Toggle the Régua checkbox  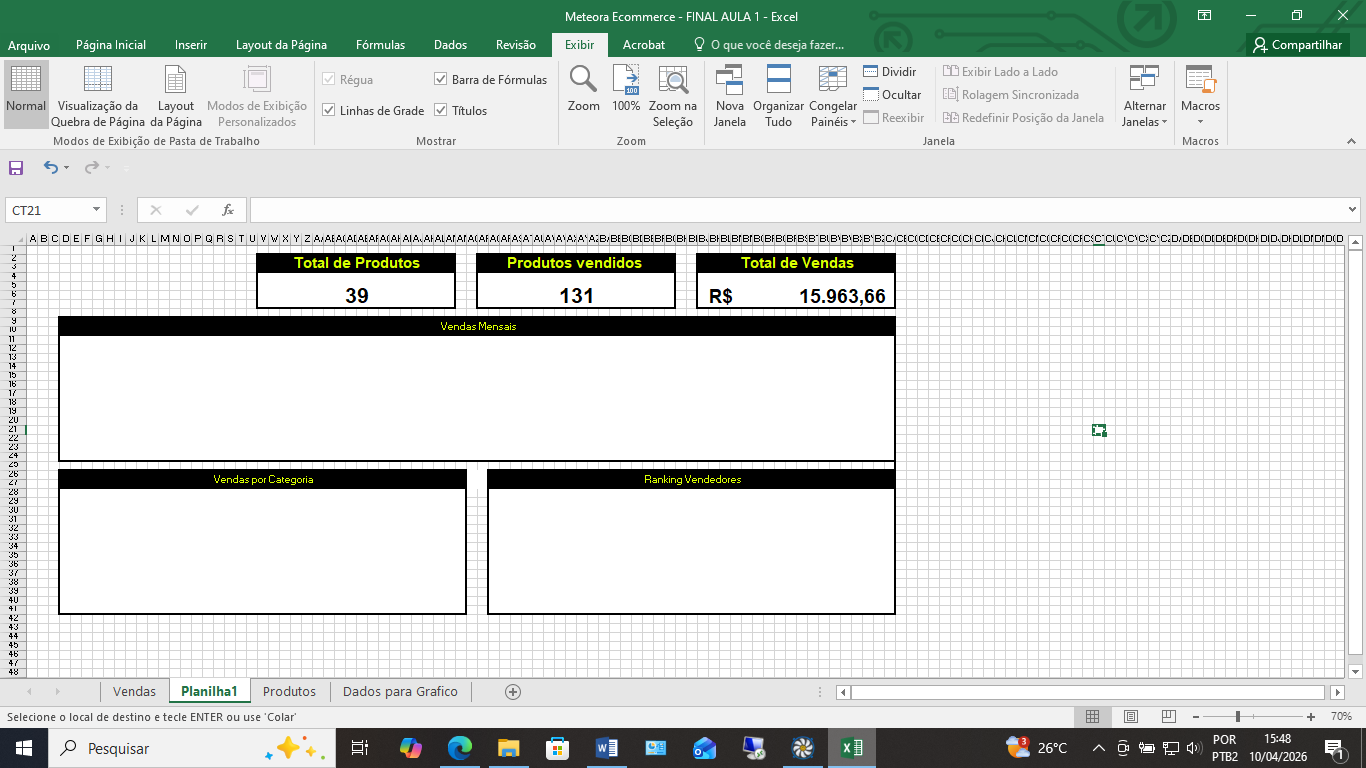(x=329, y=79)
